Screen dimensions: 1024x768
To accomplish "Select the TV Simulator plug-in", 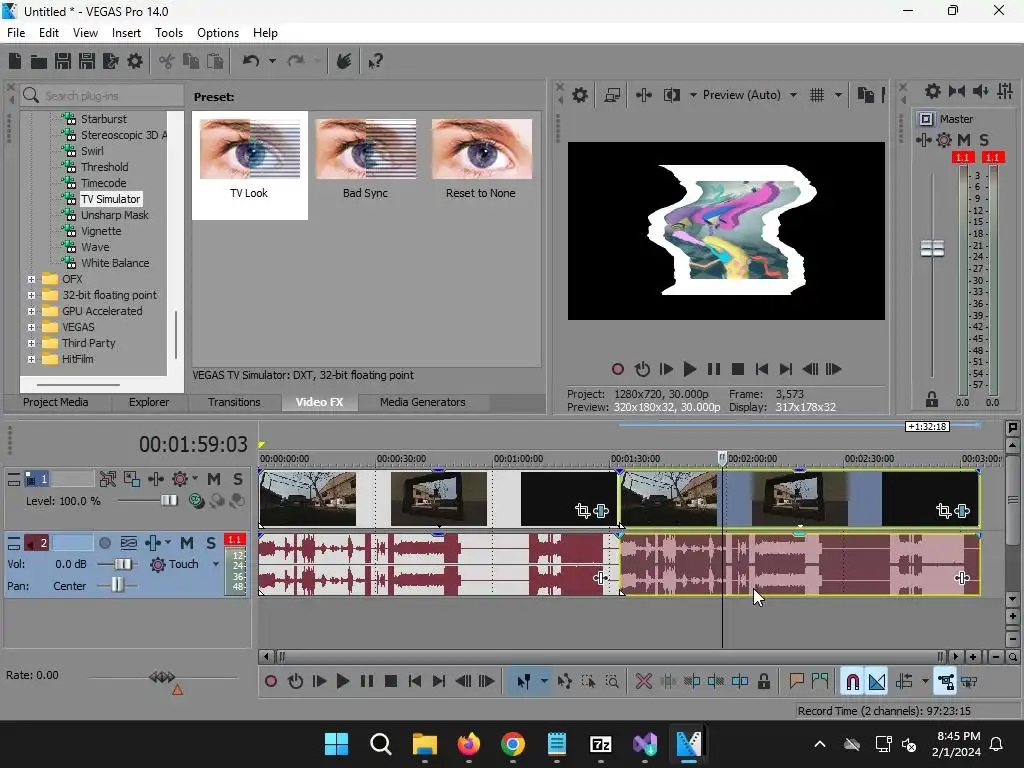I will (x=110, y=199).
